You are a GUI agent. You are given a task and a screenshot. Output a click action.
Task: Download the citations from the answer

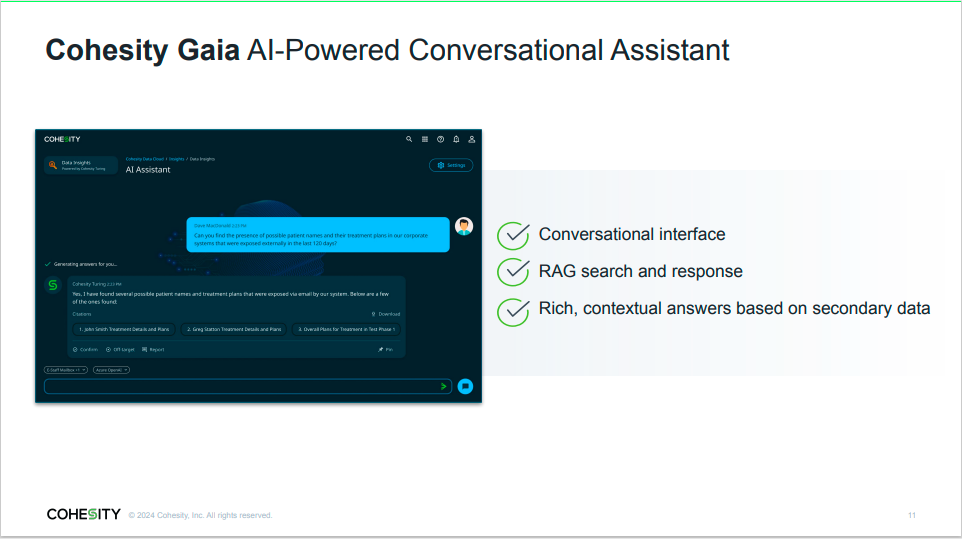click(x=386, y=314)
